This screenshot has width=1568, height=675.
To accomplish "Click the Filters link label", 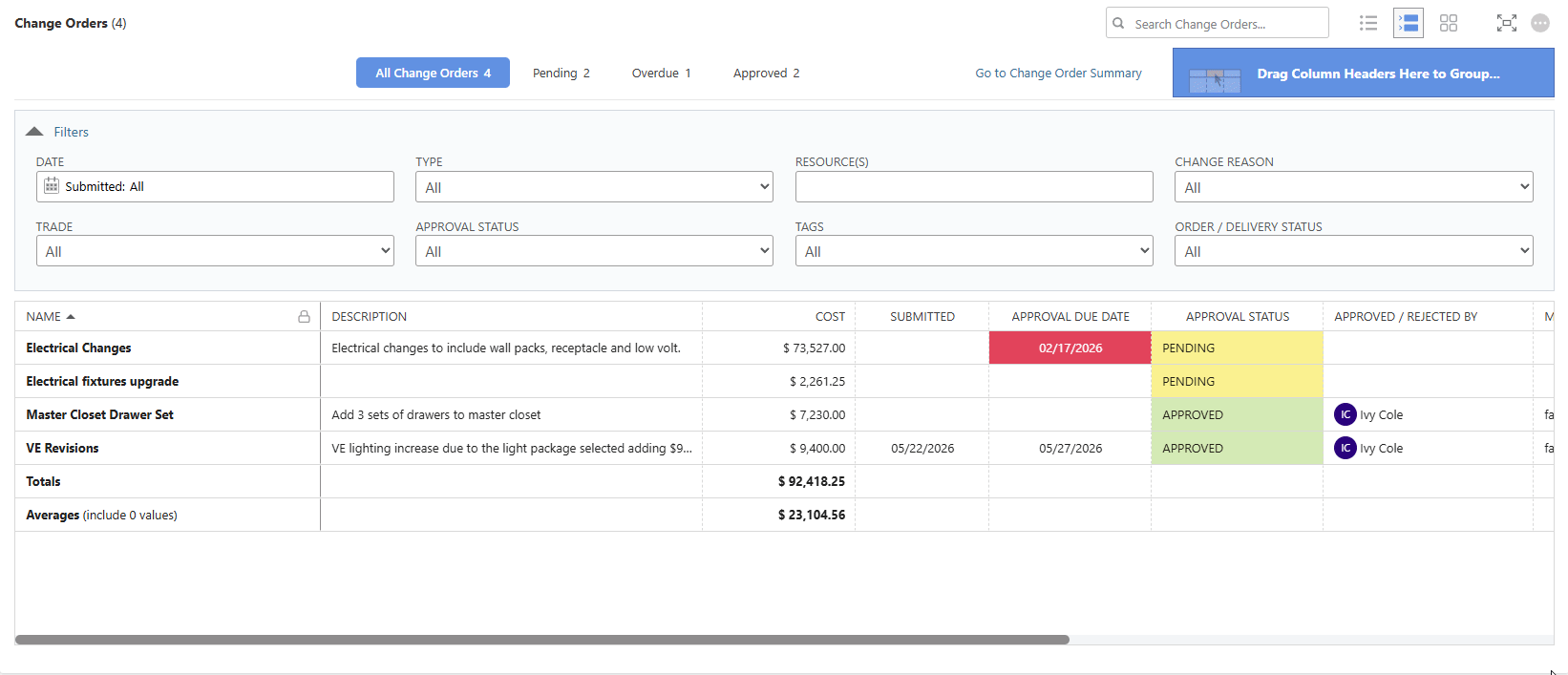I will pyautogui.click(x=71, y=132).
